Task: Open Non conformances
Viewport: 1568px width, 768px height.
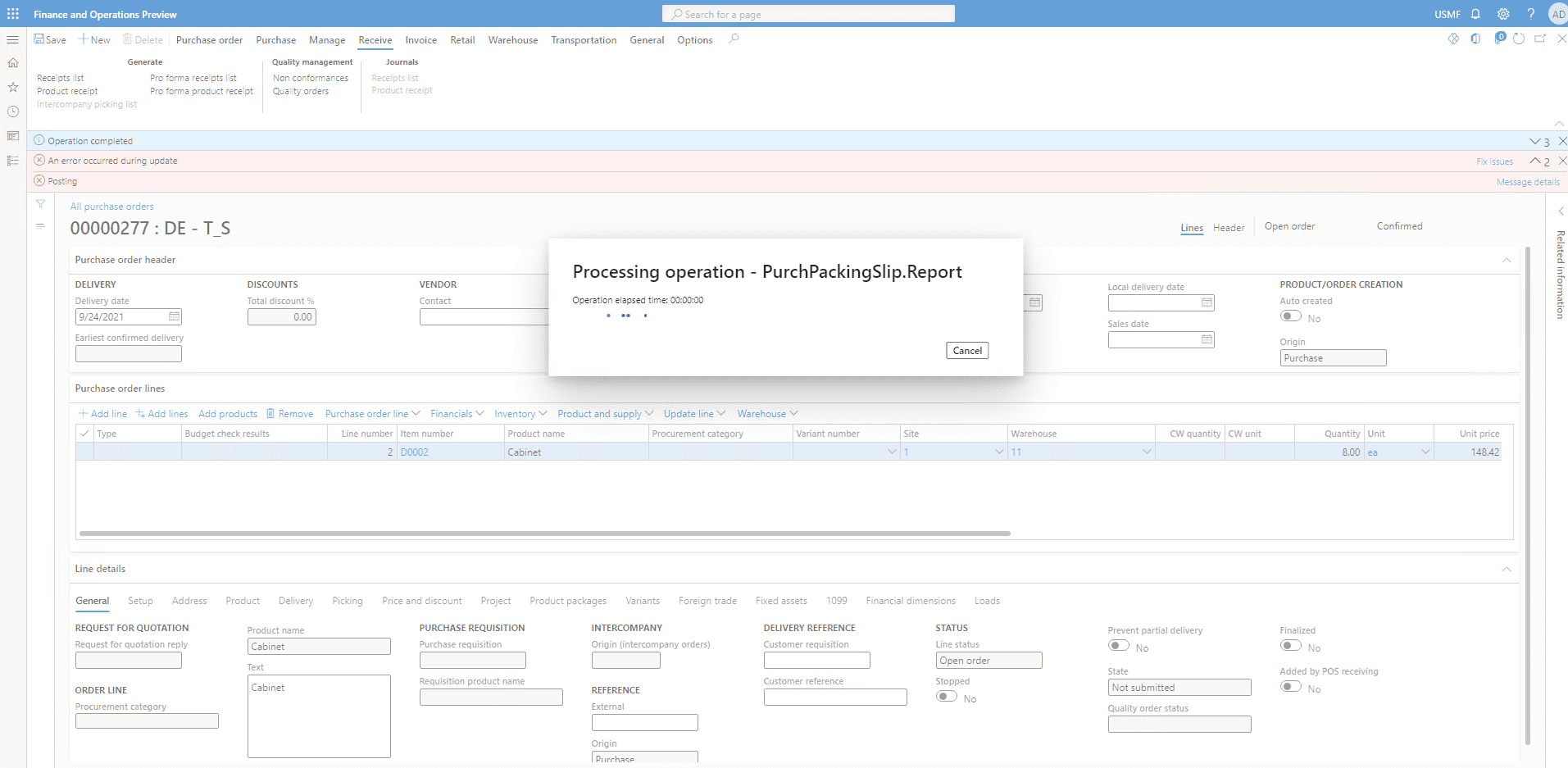Action: point(311,78)
